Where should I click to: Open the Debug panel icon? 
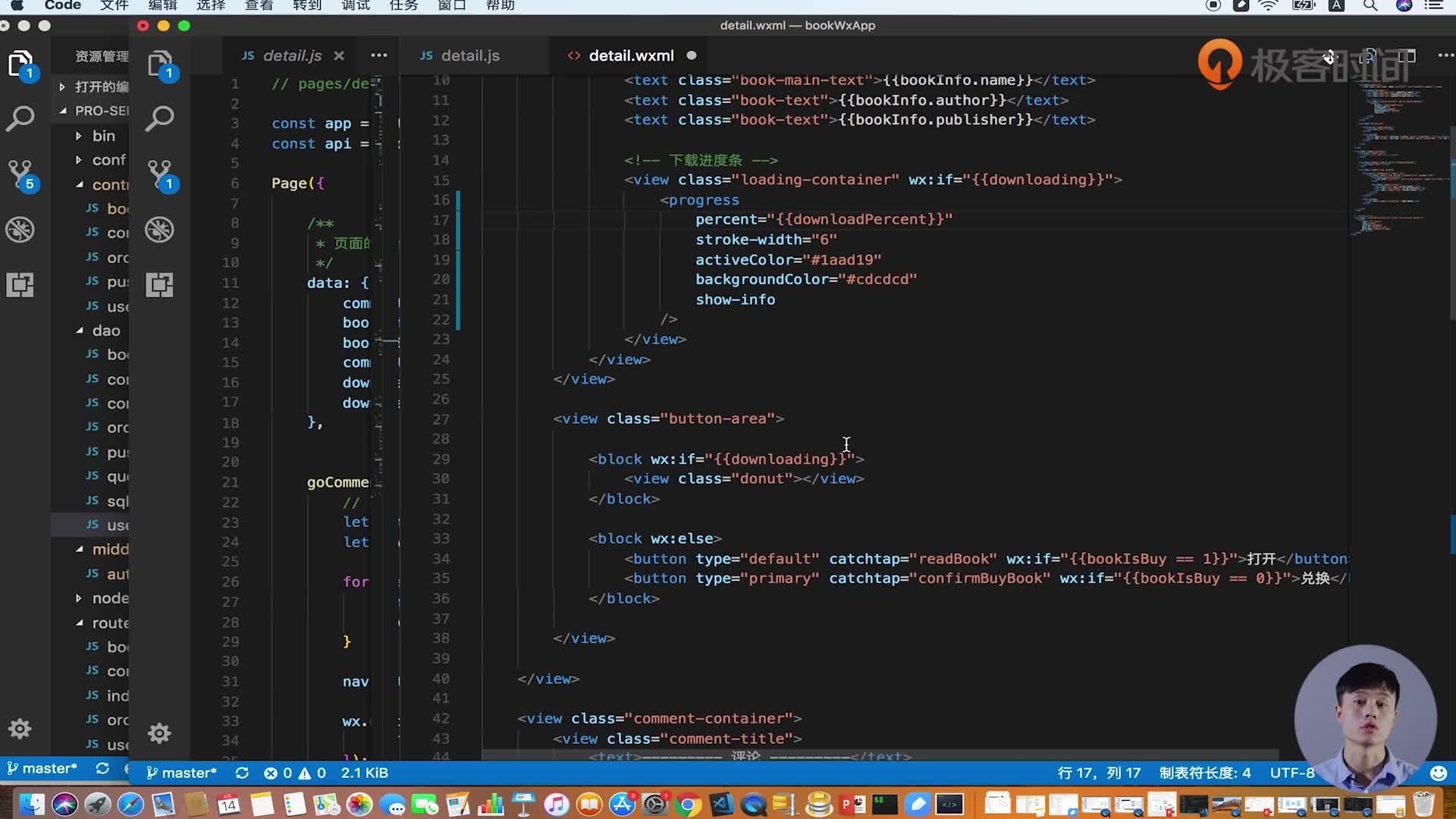[x=159, y=230]
